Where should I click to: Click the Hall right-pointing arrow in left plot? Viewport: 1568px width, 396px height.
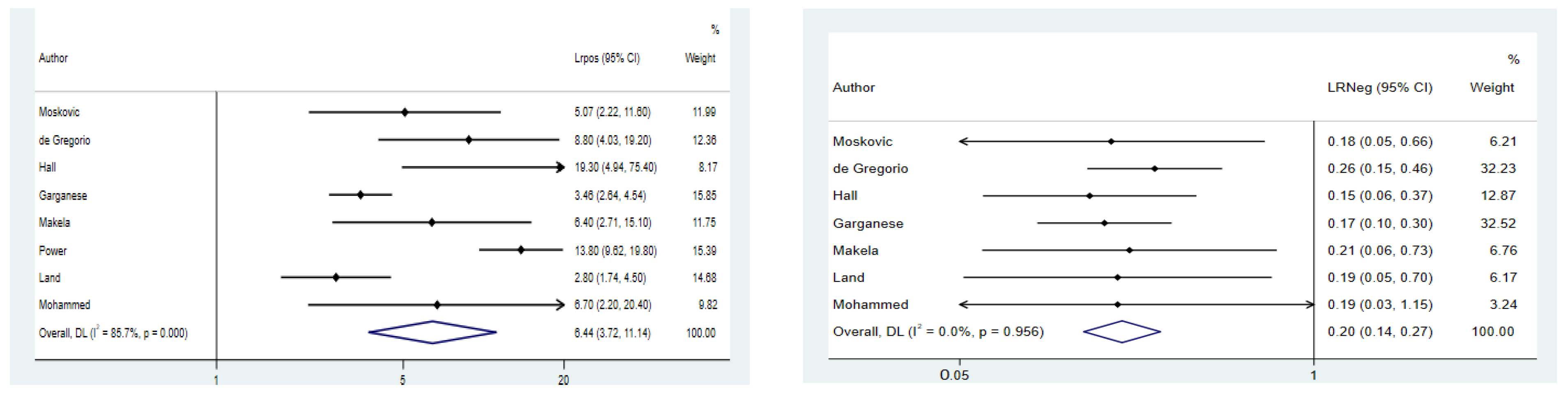point(560,167)
